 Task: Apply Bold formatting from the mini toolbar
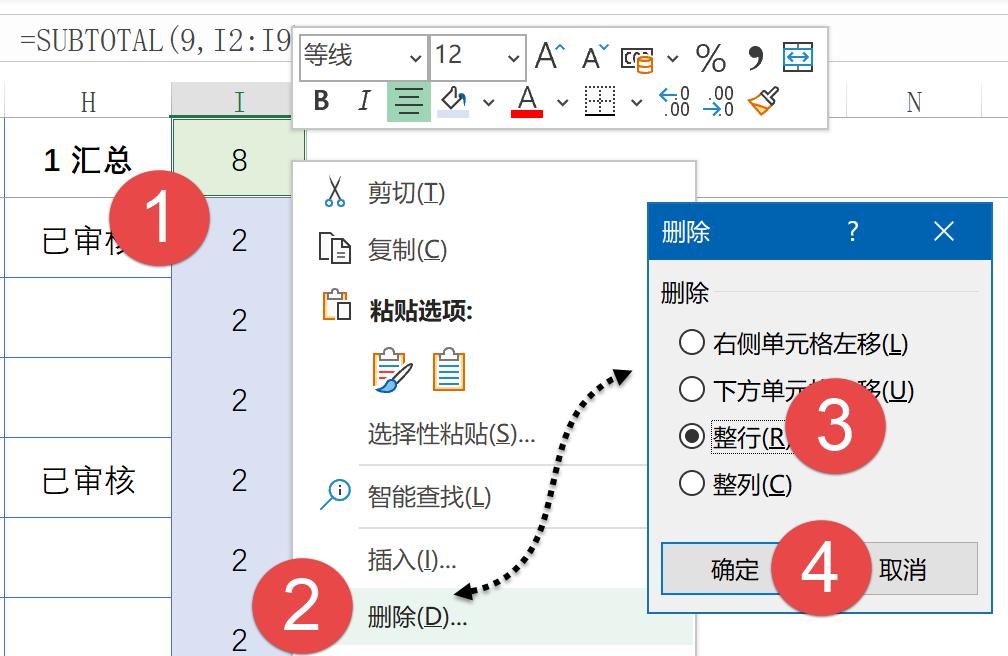pos(319,101)
